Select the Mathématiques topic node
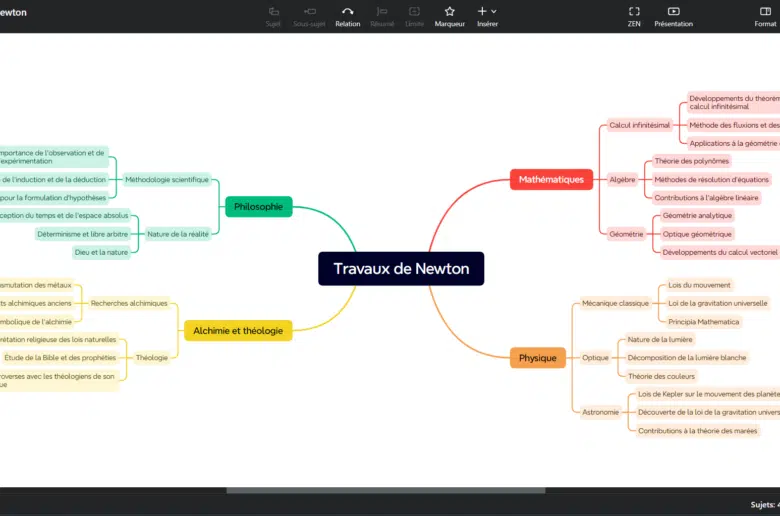The image size is (780, 516). point(551,180)
